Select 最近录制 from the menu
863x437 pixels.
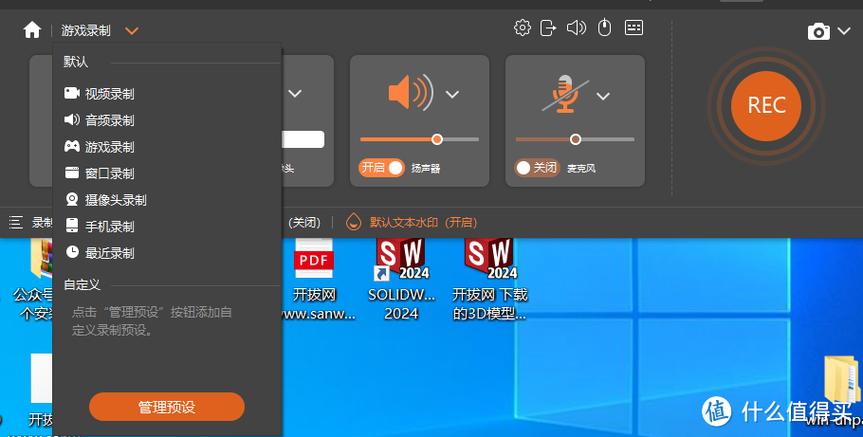tap(100, 253)
